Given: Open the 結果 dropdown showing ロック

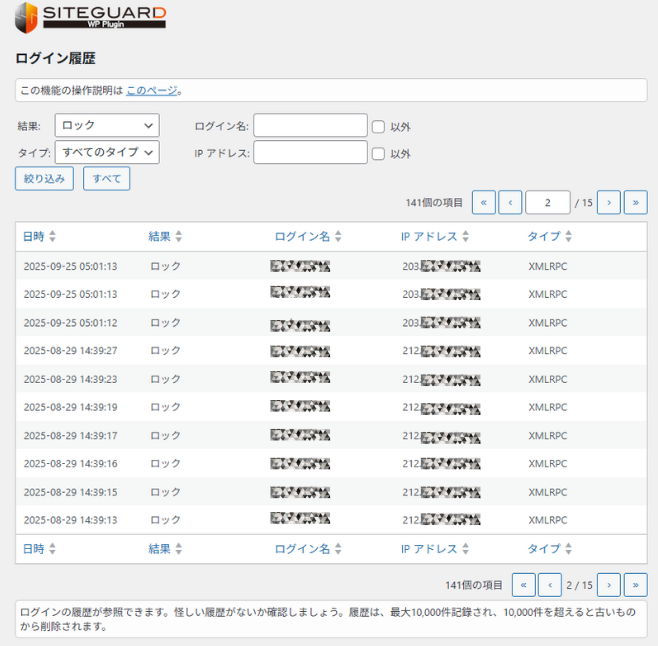Looking at the screenshot, I should tap(106, 125).
